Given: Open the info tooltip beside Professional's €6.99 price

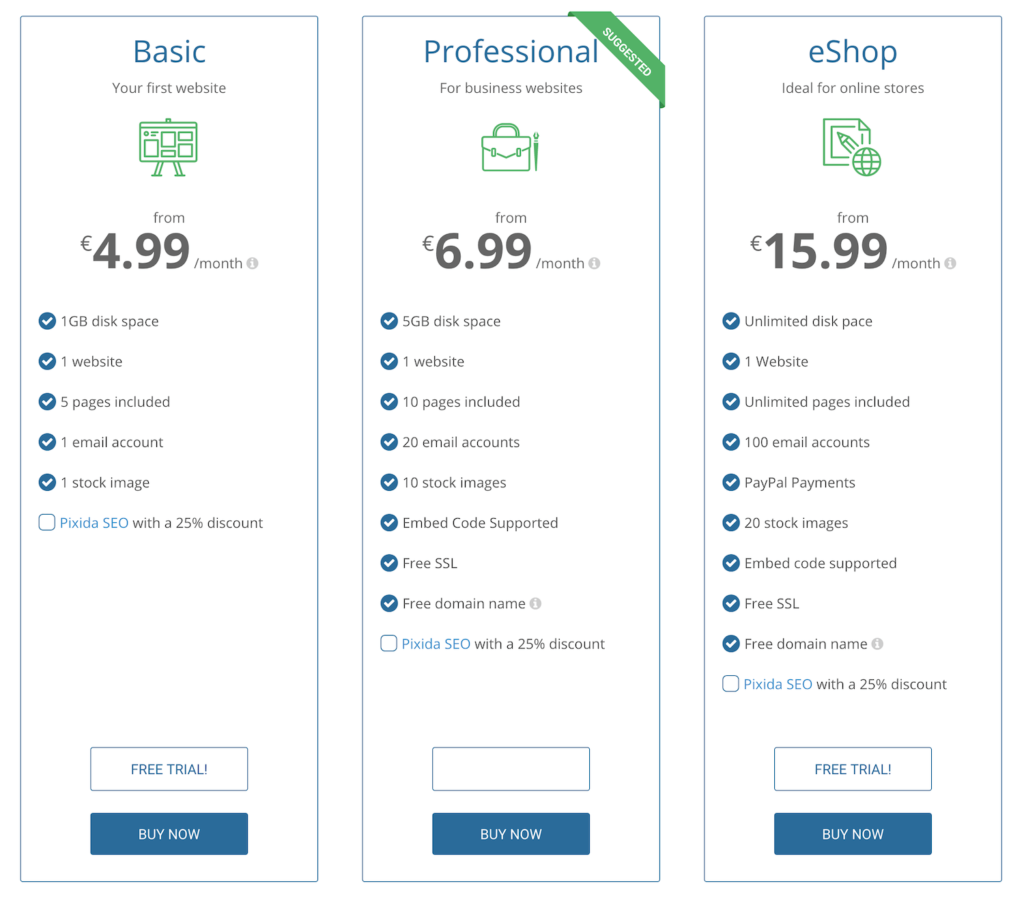Looking at the screenshot, I should coord(594,263).
